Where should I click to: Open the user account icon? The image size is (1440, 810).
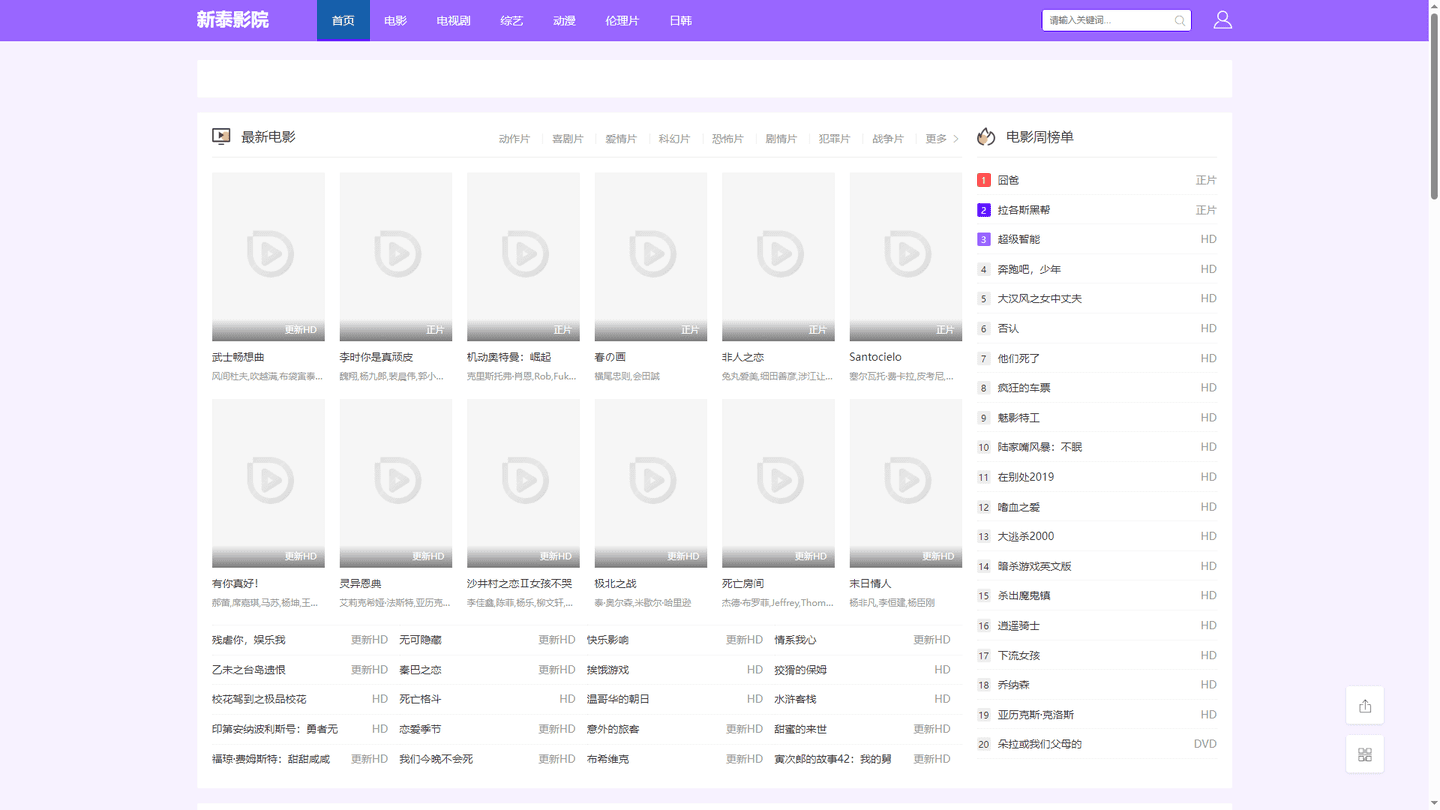1222,20
